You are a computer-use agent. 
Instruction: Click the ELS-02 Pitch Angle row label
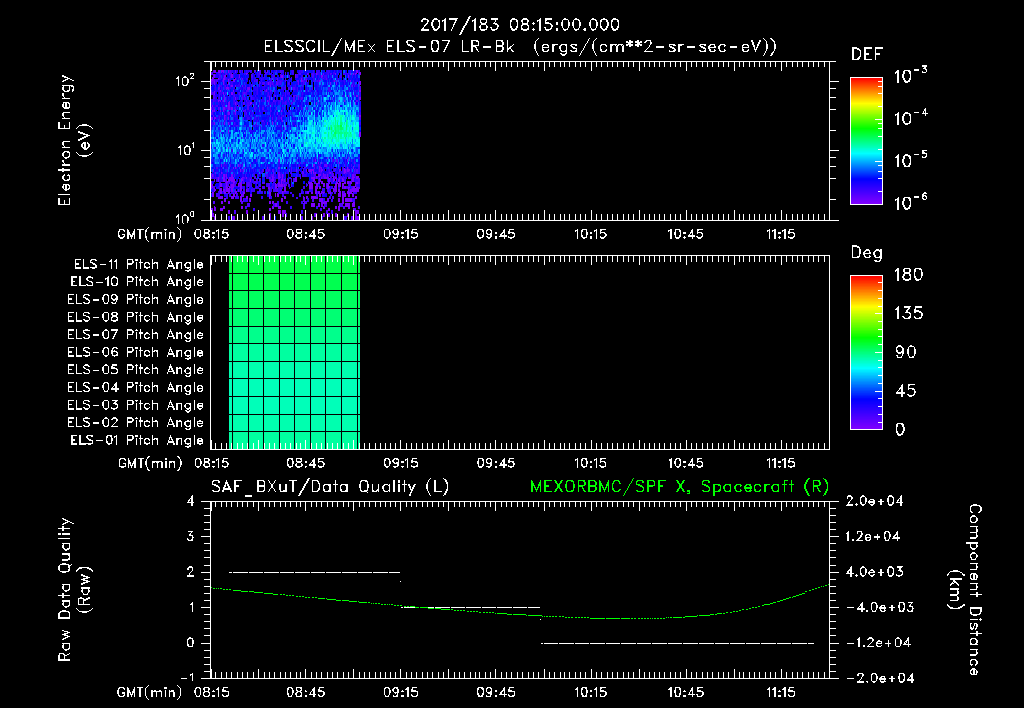point(135,423)
